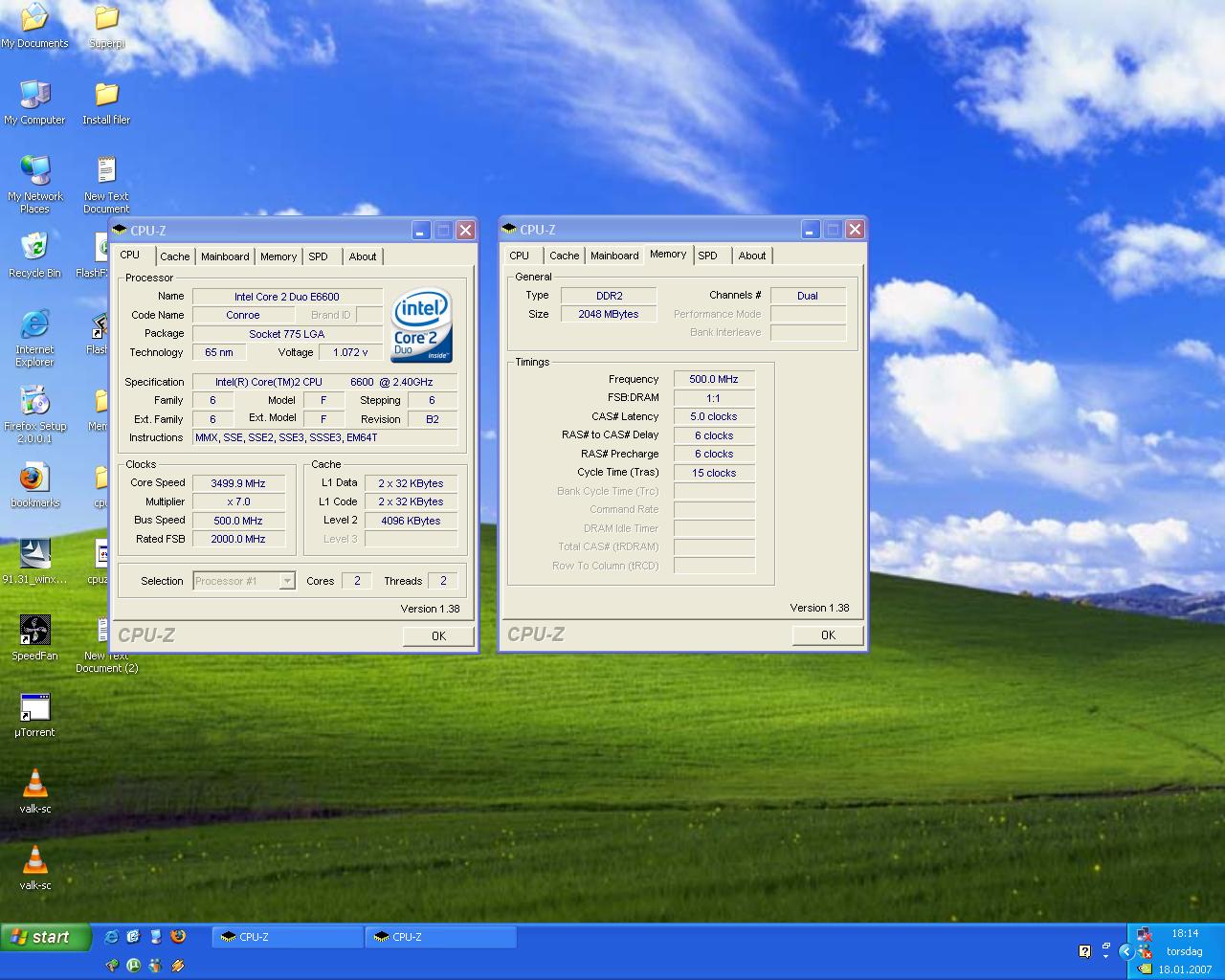The height and width of the screenshot is (980, 1225).
Task: Close the right CPU-Z Memory window
Action: click(x=855, y=229)
